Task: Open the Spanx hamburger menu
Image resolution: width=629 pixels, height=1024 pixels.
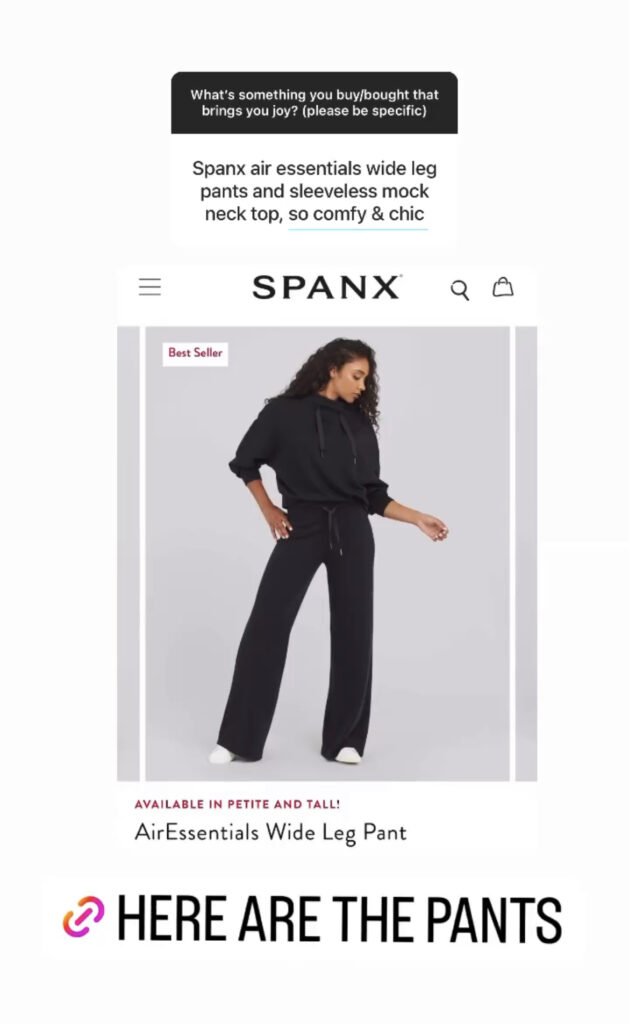Action: [x=150, y=287]
